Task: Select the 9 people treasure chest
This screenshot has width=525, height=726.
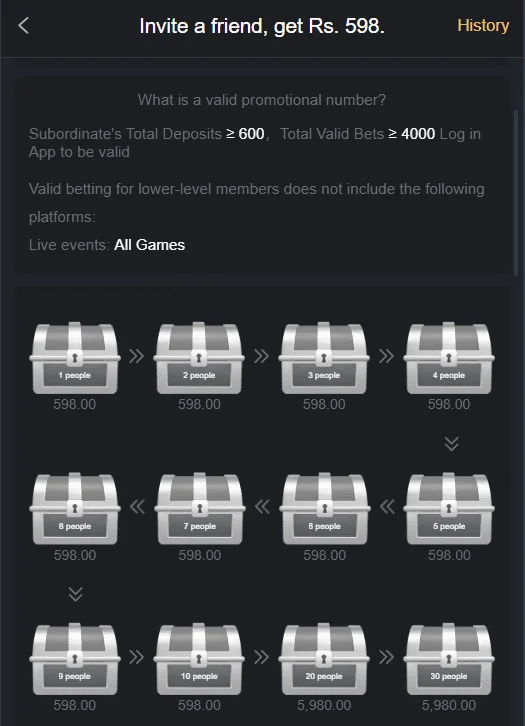Action: pos(75,659)
